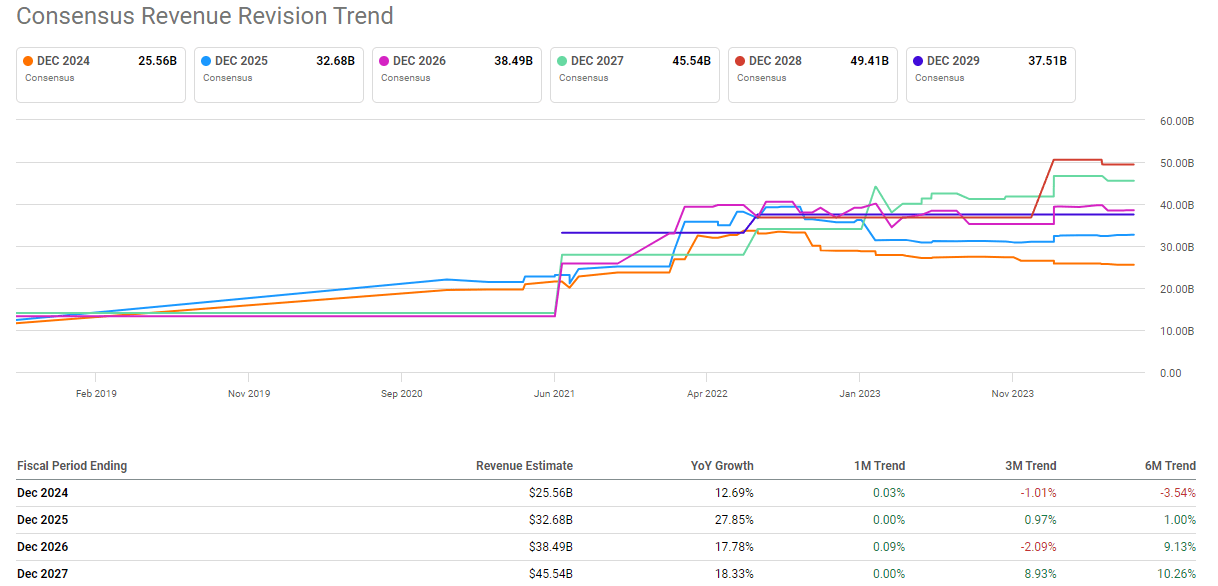Click the Jun 2021 x-axis date label
The width and height of the screenshot is (1218, 586).
tap(553, 394)
